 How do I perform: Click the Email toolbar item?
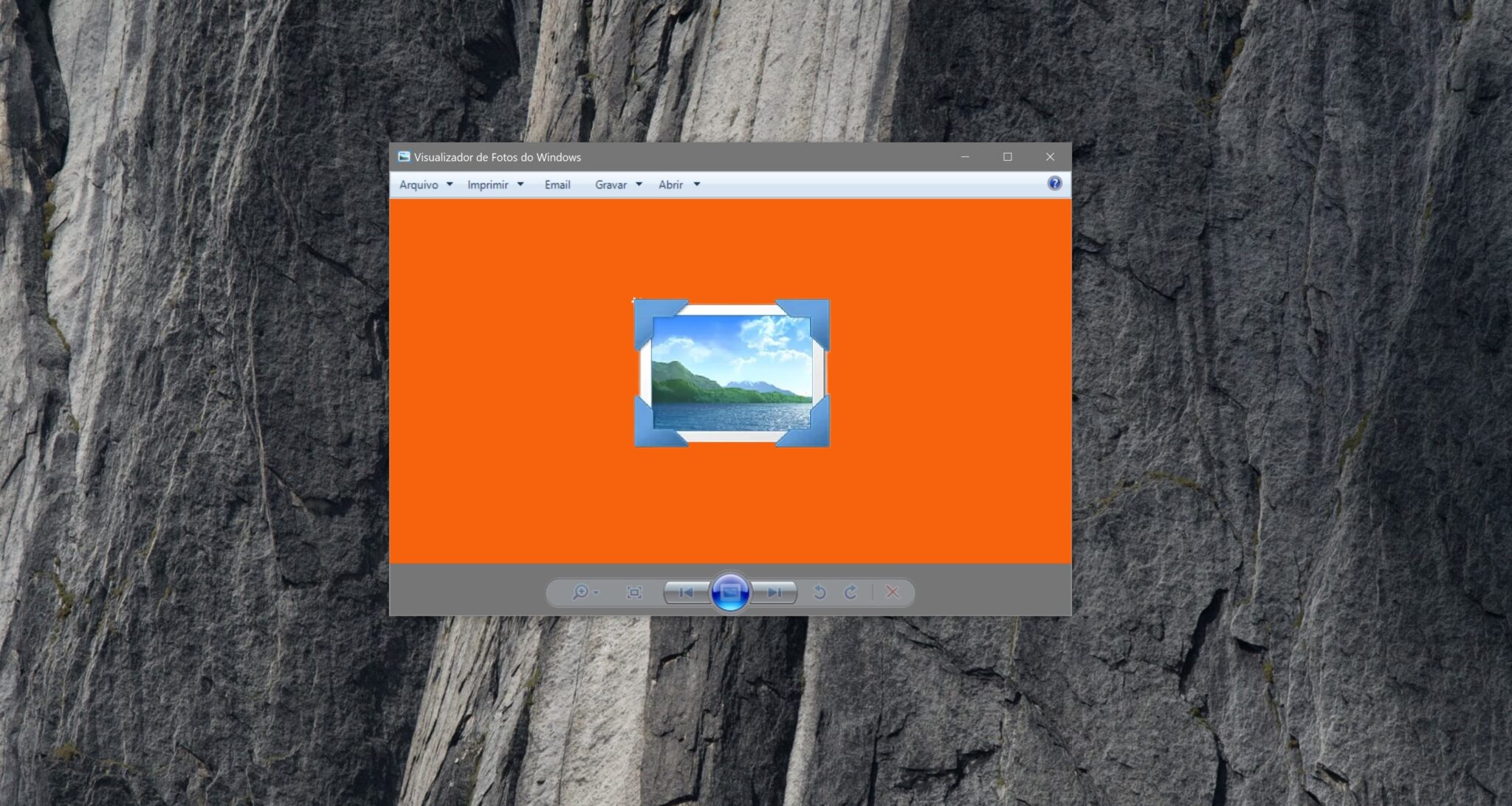[x=556, y=185]
